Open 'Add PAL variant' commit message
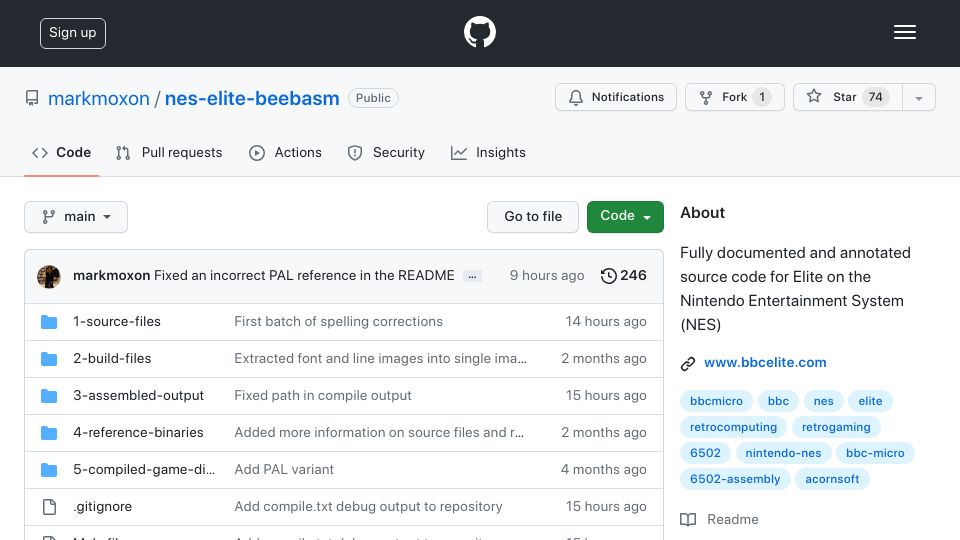The width and height of the screenshot is (960, 540). [284, 470]
